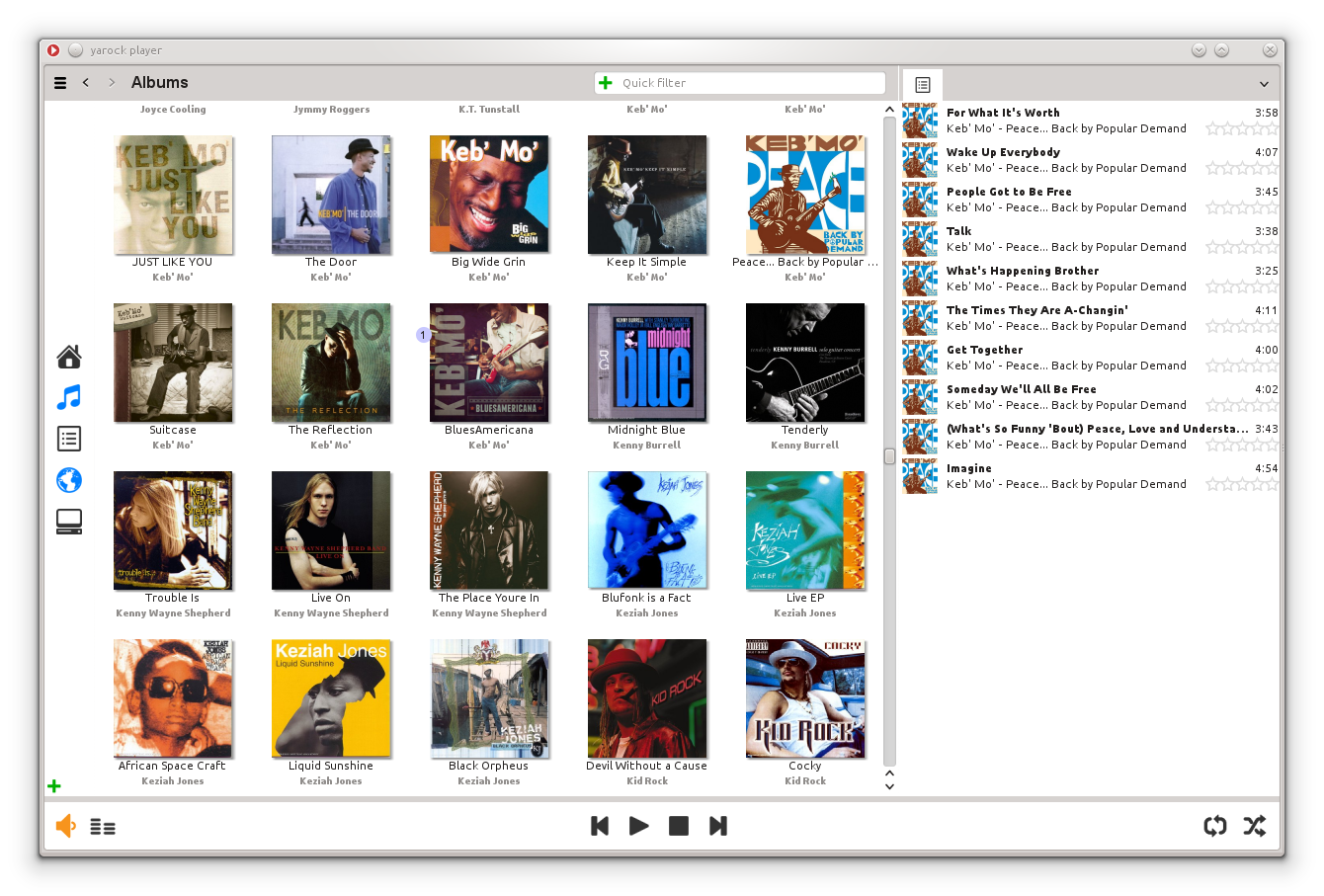Open the Midnight Blue album cover

647,363
